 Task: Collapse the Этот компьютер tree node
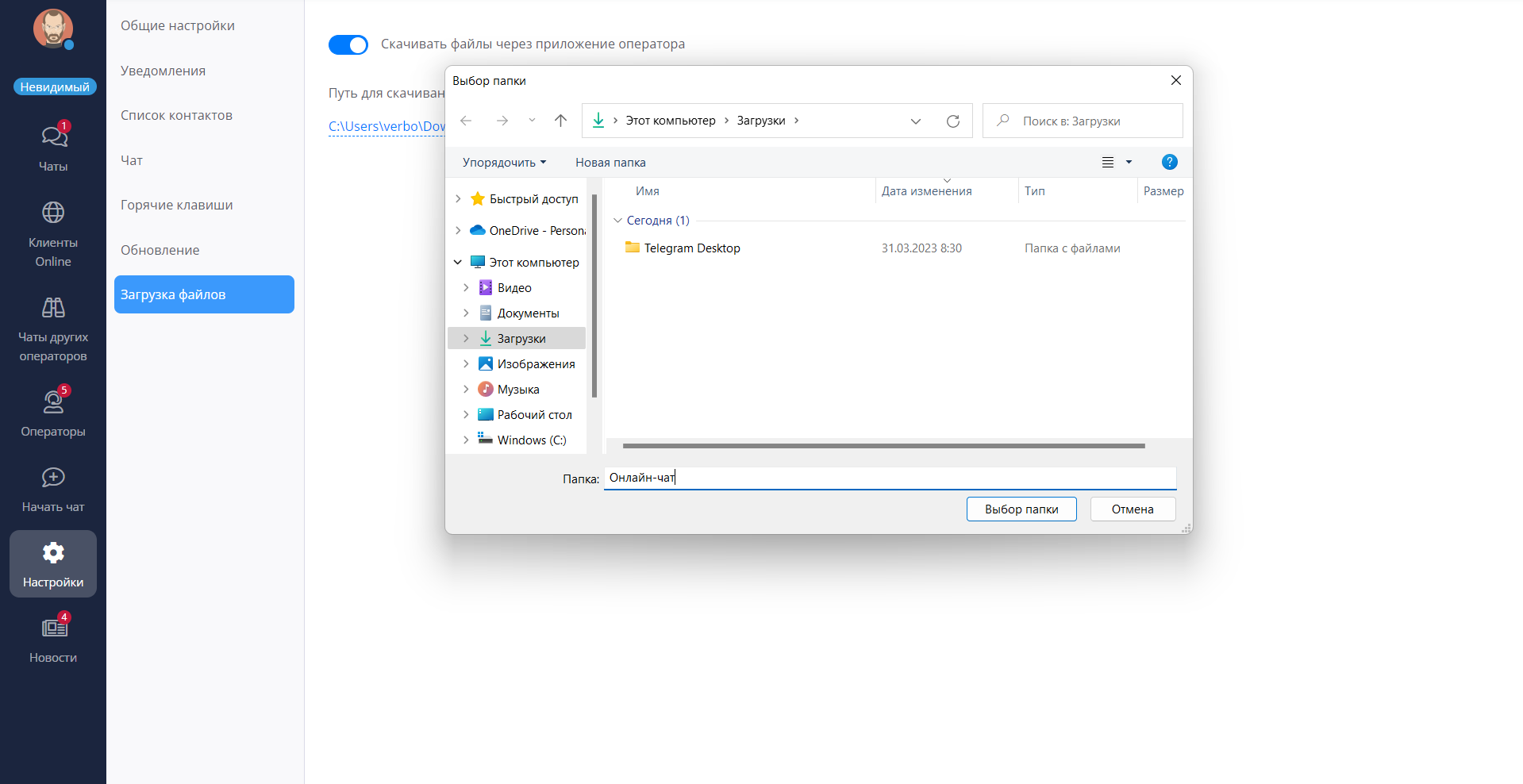point(458,263)
